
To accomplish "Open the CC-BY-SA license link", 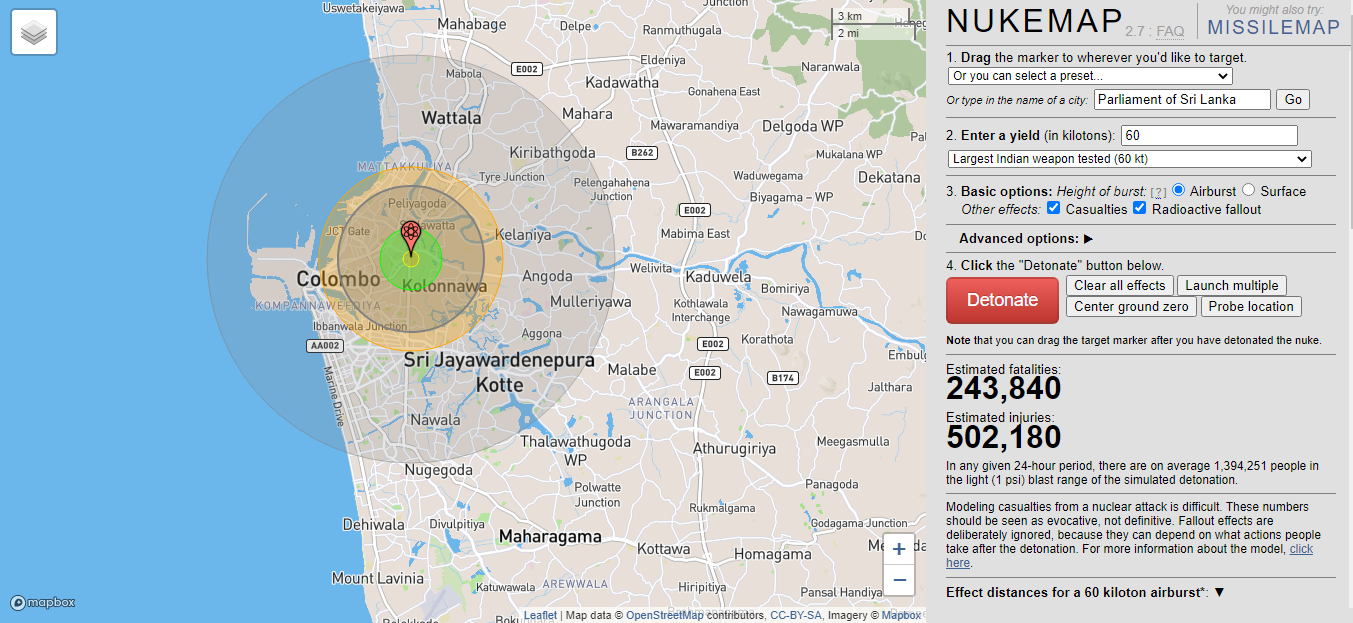I will [x=796, y=615].
